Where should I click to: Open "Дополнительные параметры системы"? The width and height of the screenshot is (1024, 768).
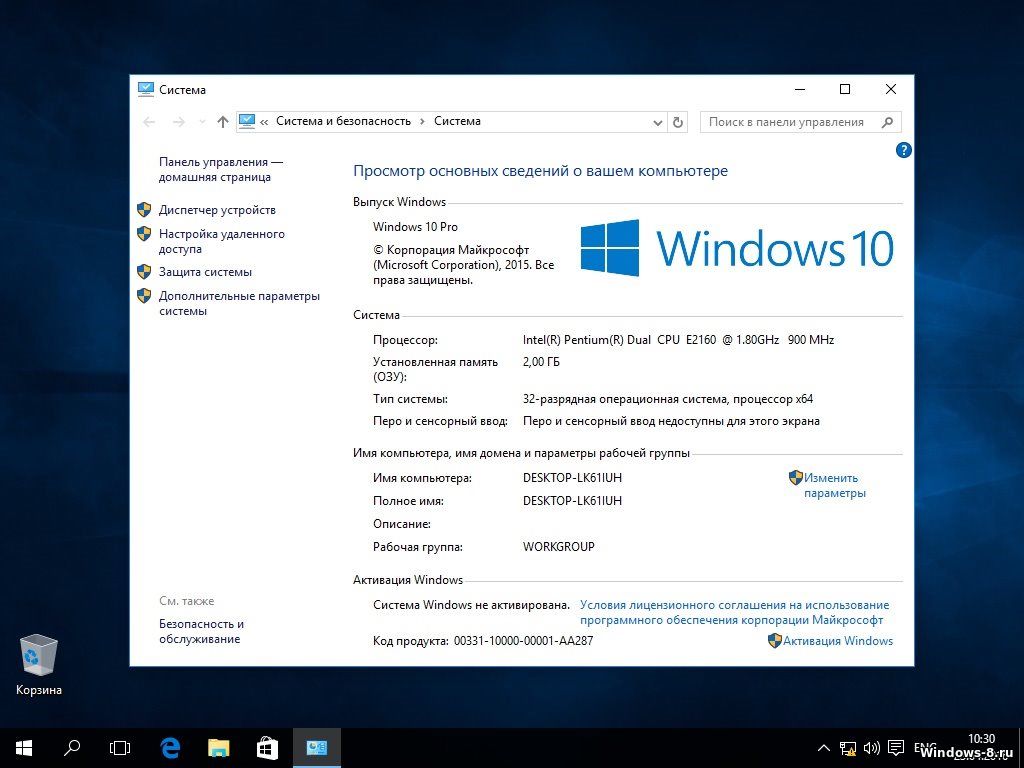click(239, 303)
